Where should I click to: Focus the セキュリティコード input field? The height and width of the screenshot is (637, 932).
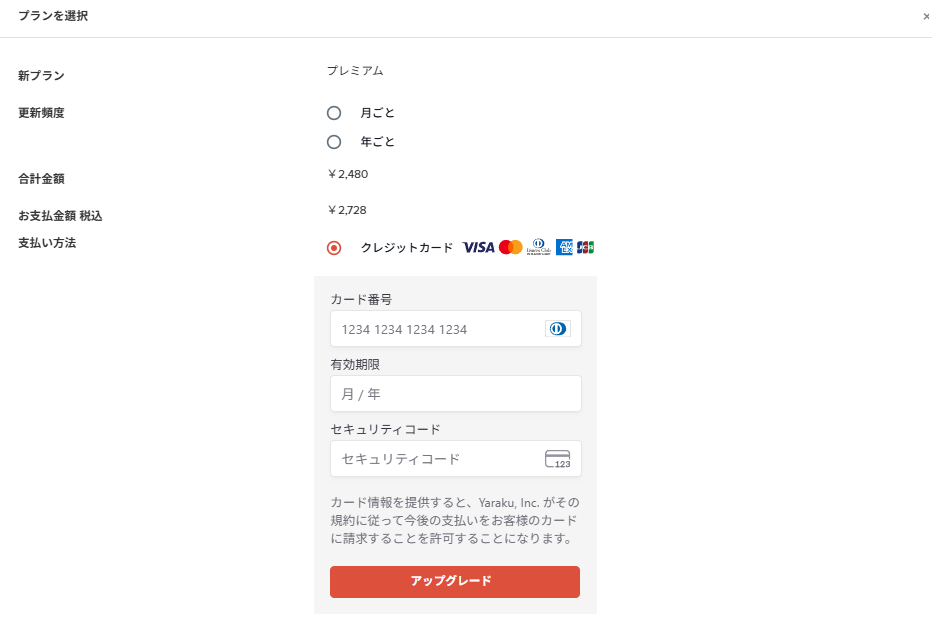click(456, 458)
